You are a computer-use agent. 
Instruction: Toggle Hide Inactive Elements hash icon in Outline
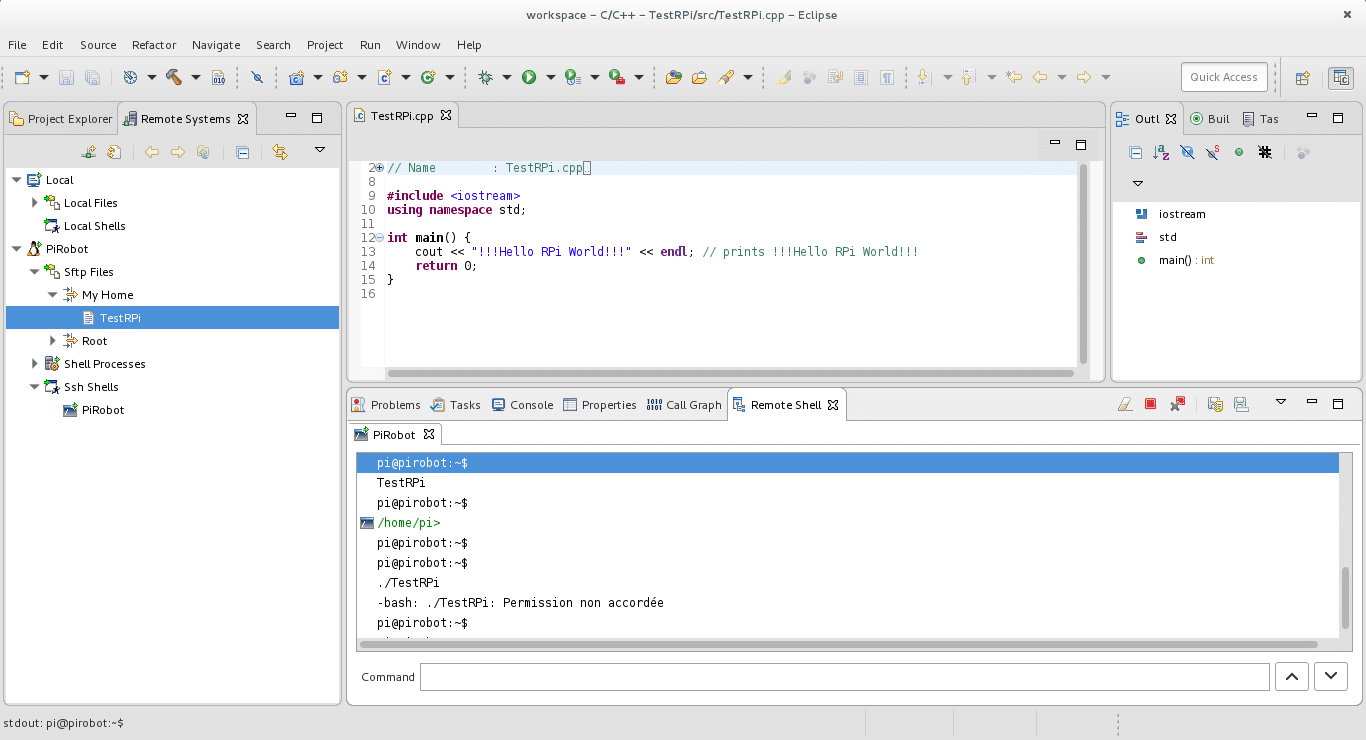pos(1265,152)
